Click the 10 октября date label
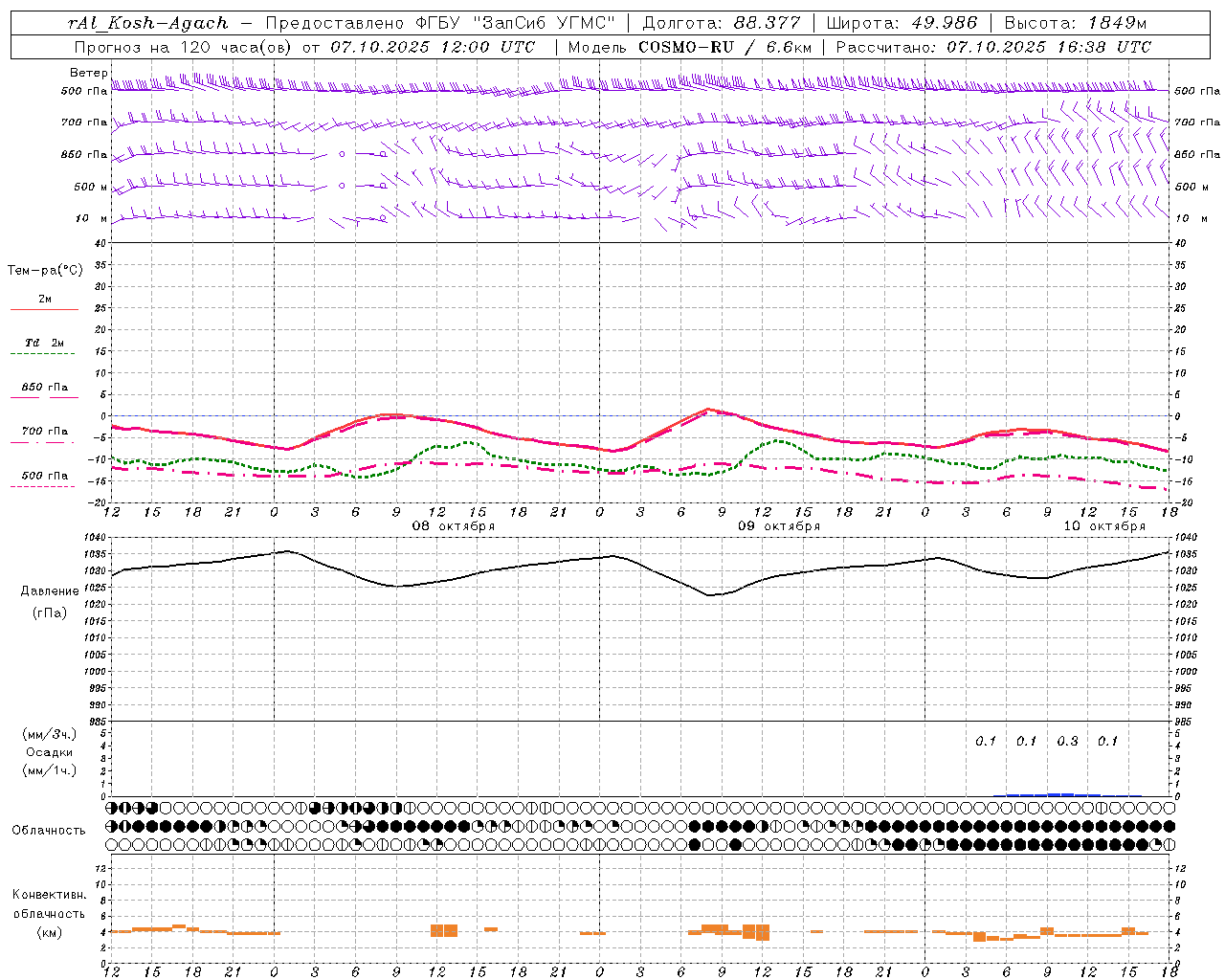Image resolution: width=1225 pixels, height=980 pixels. 1104,526
